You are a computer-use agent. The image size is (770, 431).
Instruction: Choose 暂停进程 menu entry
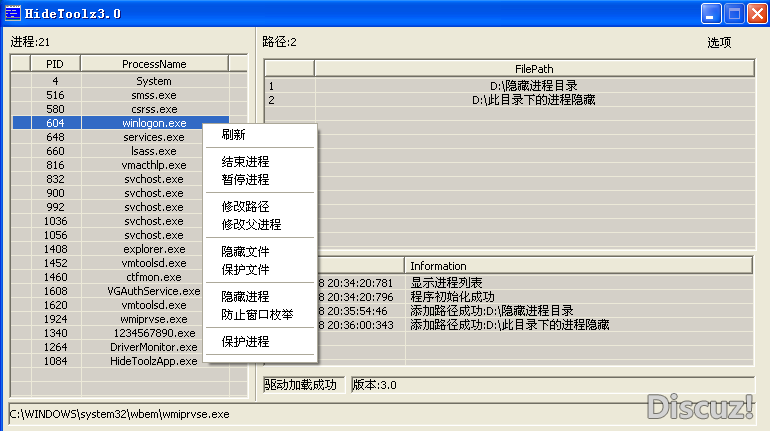pos(260,180)
